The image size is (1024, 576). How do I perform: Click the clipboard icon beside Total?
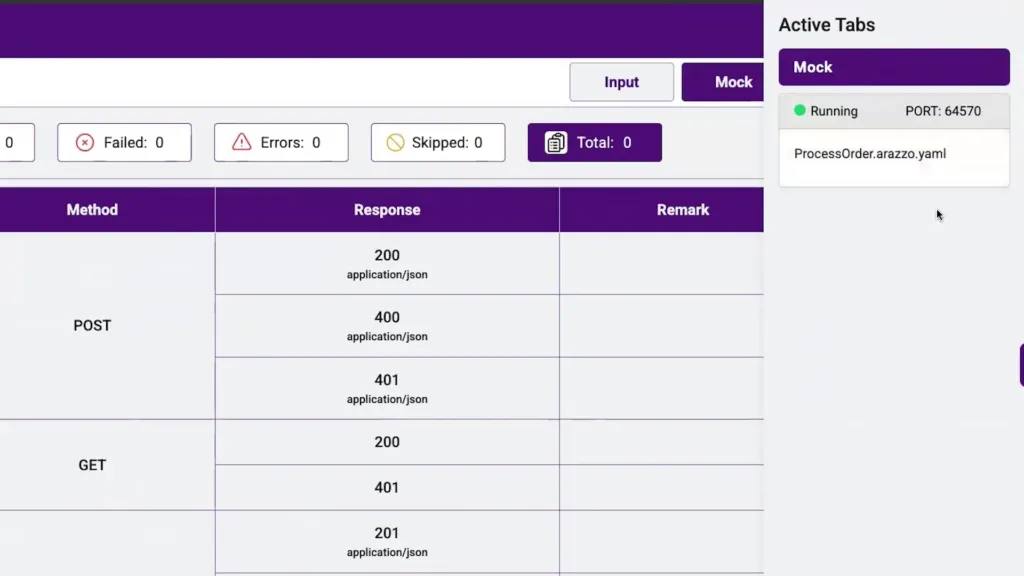click(x=556, y=143)
